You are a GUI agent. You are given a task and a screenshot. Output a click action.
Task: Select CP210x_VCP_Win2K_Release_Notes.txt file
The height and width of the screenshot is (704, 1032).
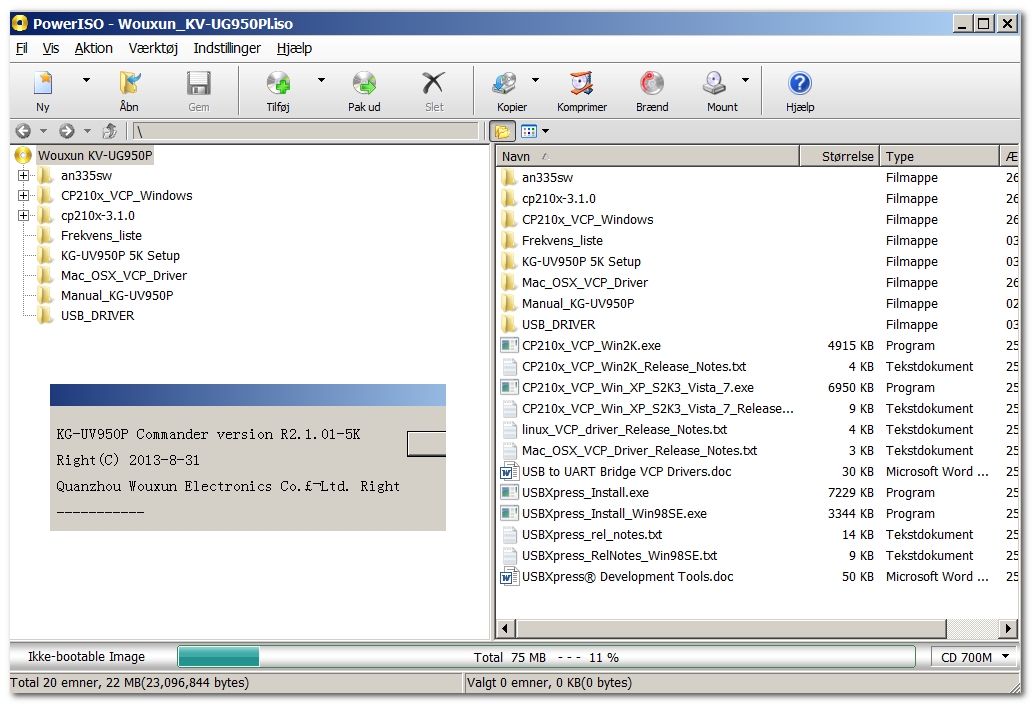634,366
